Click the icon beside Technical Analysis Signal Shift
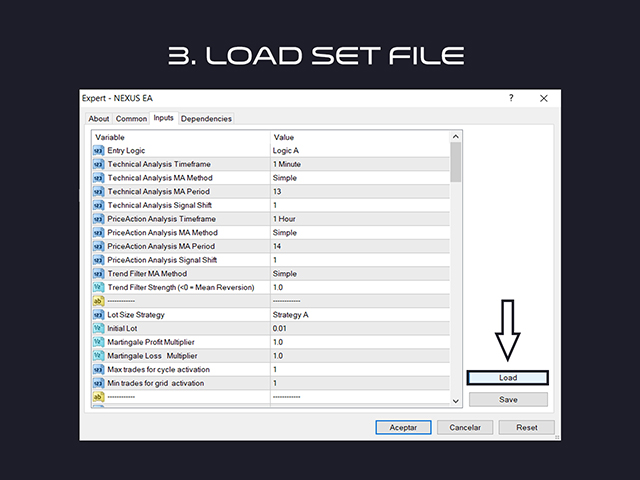Viewport: 640px width, 480px height. click(x=98, y=205)
